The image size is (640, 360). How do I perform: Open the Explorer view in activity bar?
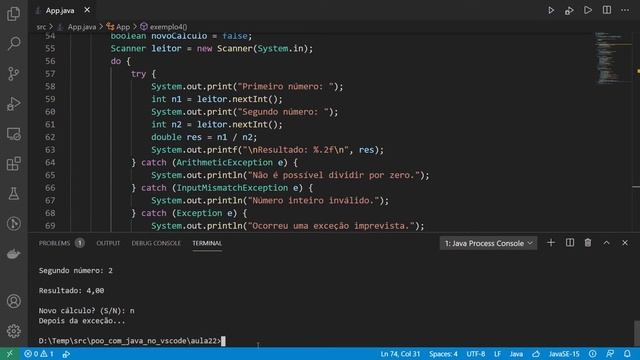[x=13, y=13]
